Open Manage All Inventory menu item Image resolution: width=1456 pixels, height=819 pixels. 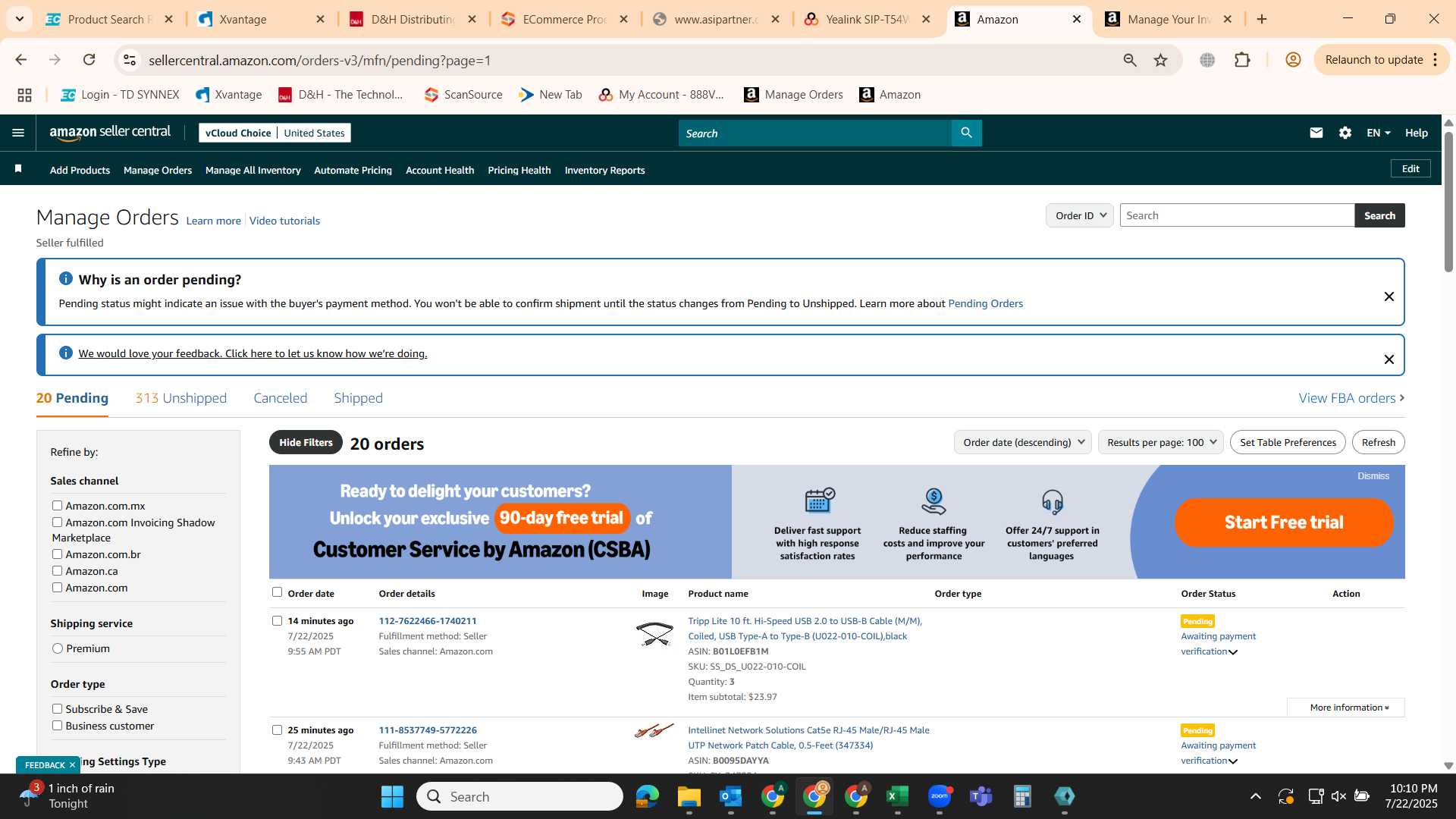tap(253, 170)
